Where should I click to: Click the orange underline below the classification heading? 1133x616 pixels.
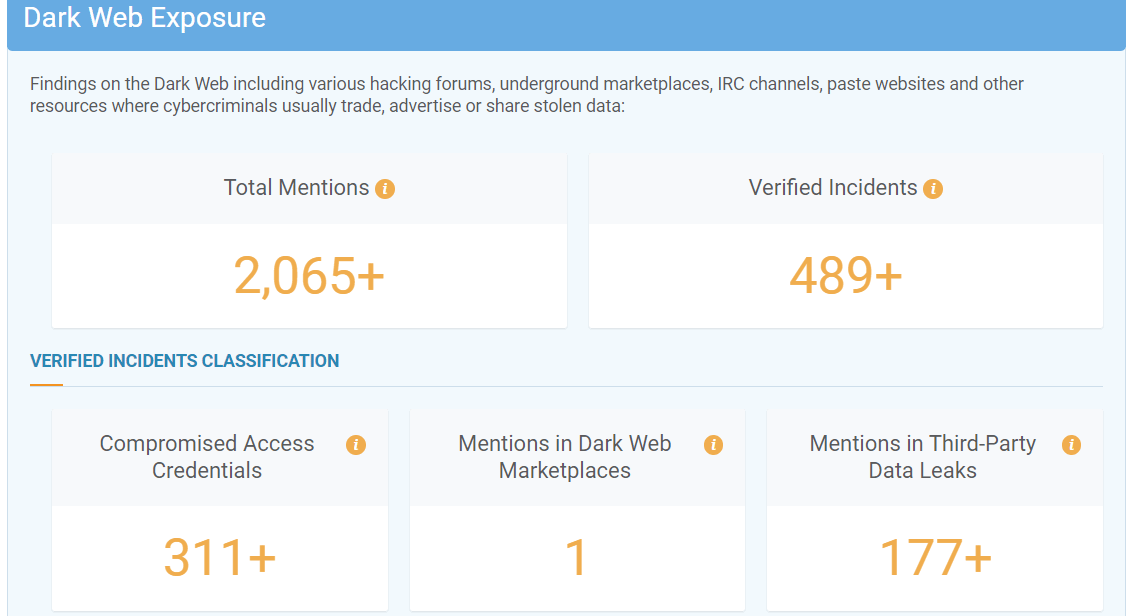click(46, 385)
